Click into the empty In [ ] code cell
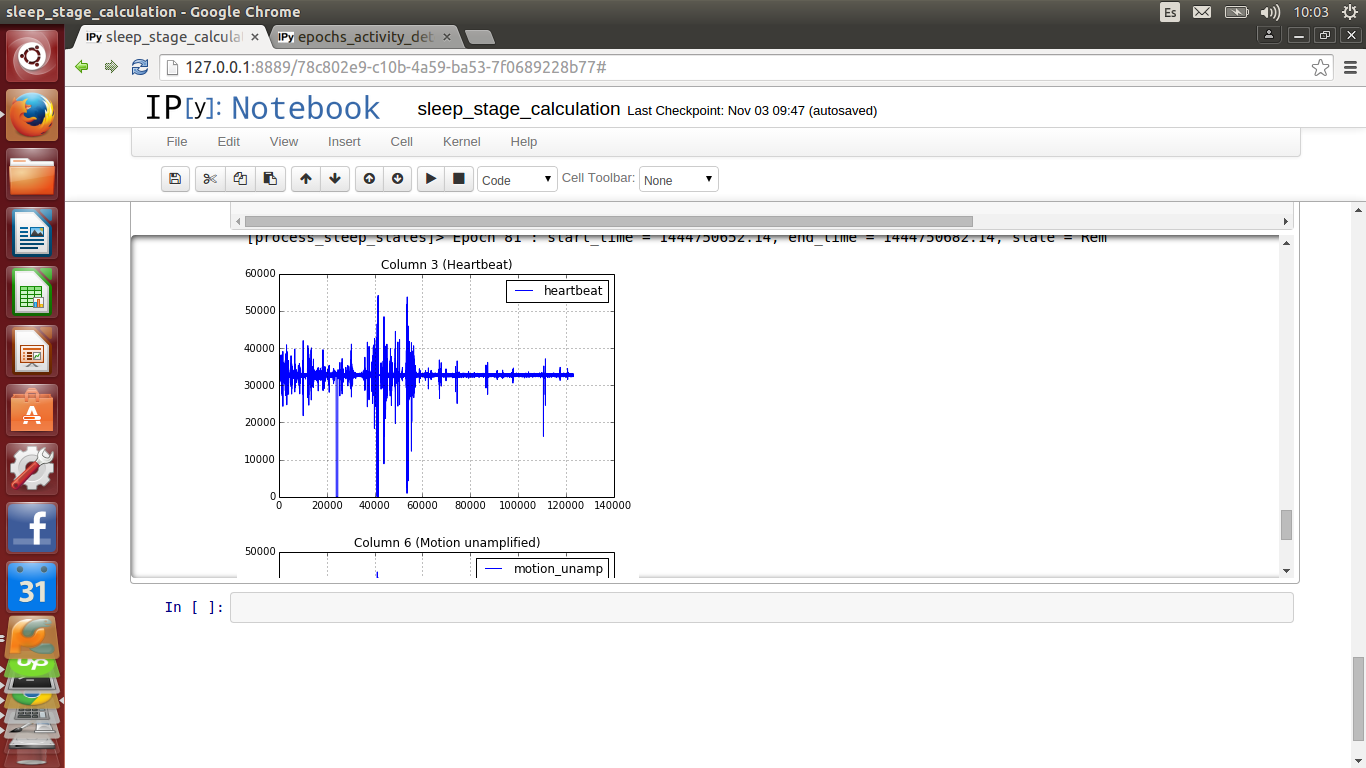Viewport: 1366px width, 768px height. click(760, 607)
